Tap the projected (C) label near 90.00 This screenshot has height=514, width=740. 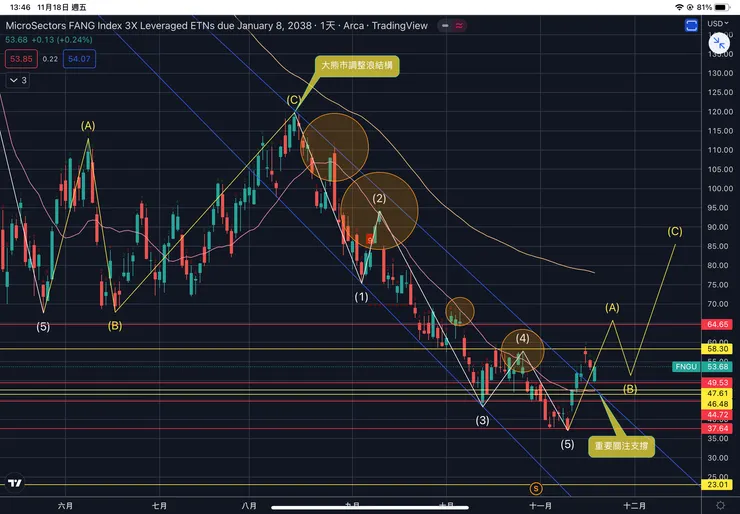pos(675,231)
